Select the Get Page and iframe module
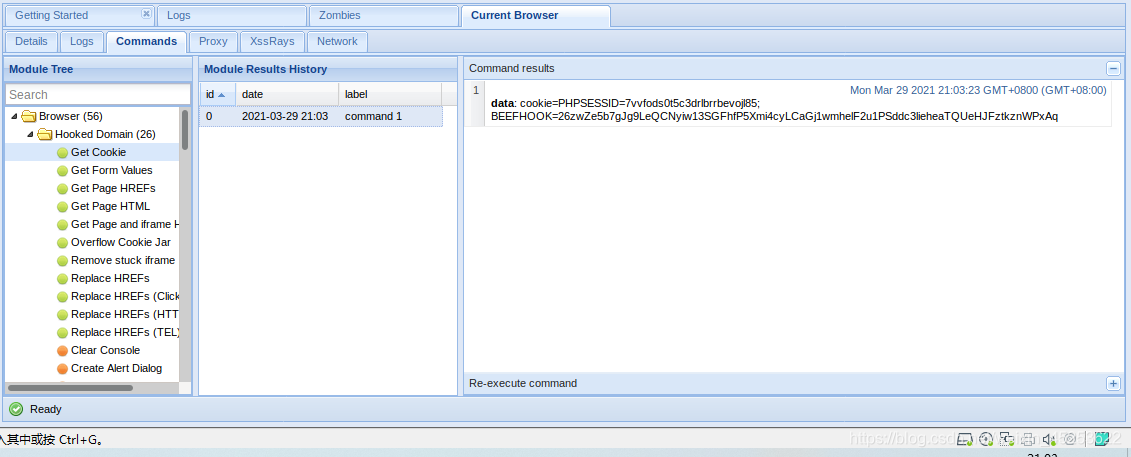 [x=125, y=224]
